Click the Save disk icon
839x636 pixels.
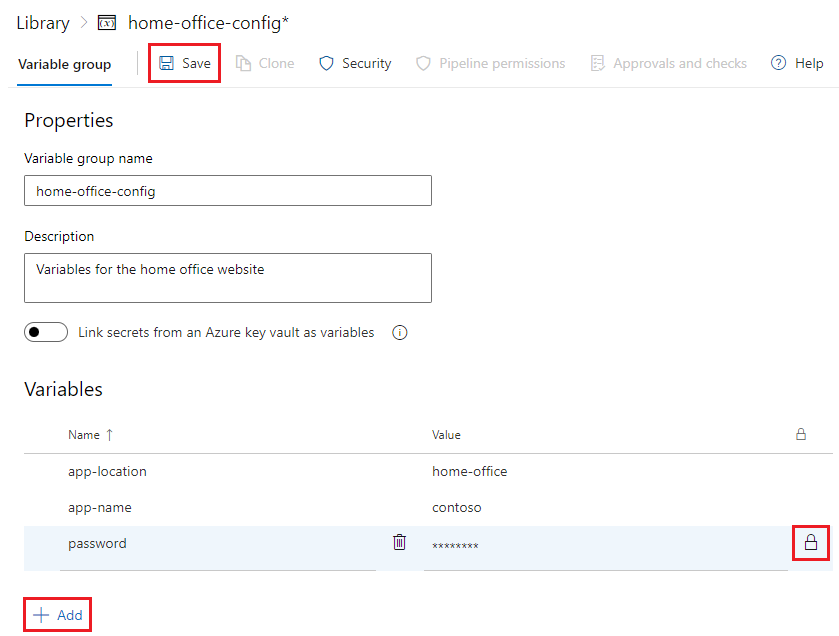pos(166,62)
